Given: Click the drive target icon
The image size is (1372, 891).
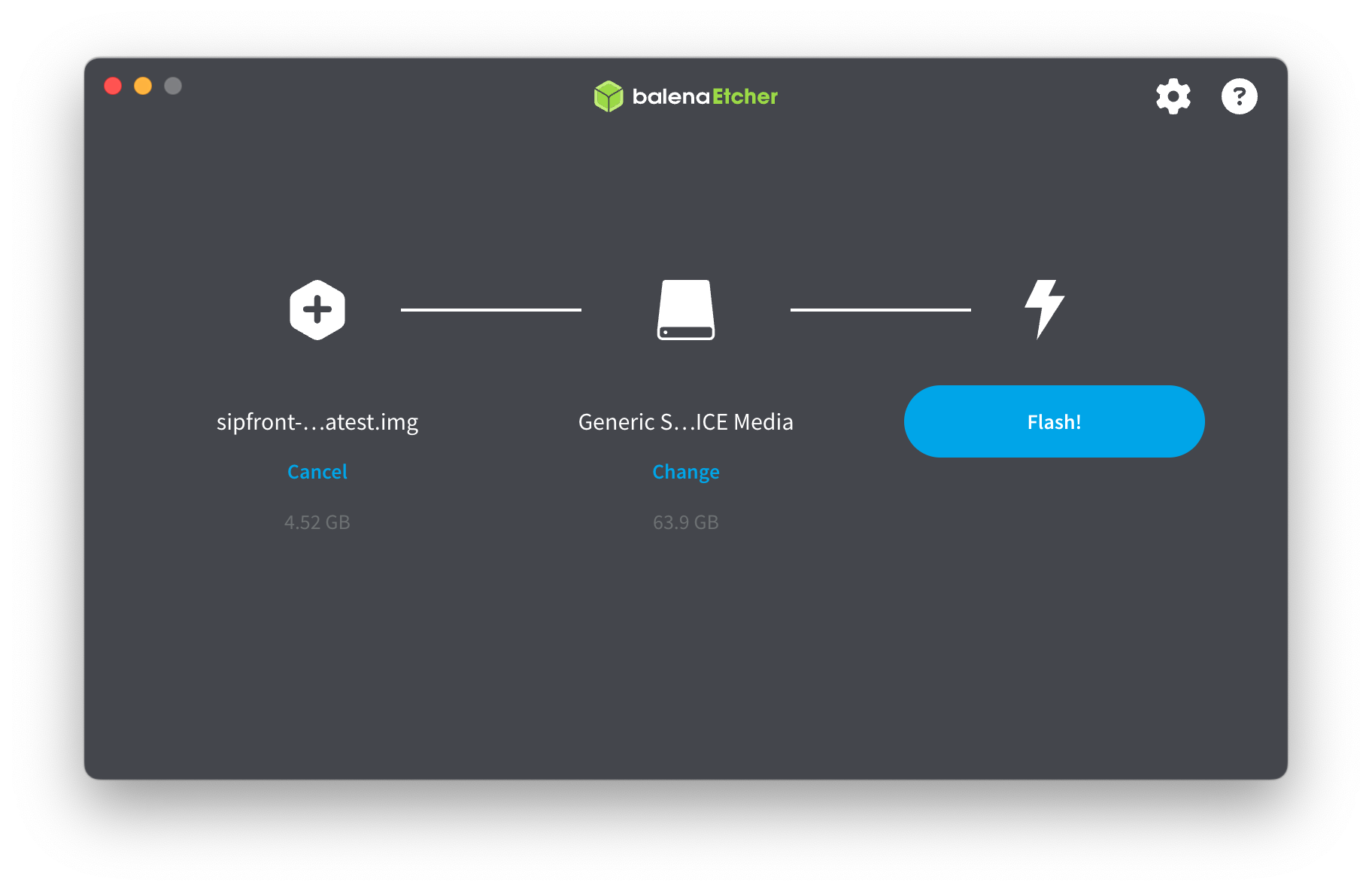Looking at the screenshot, I should [x=685, y=310].
